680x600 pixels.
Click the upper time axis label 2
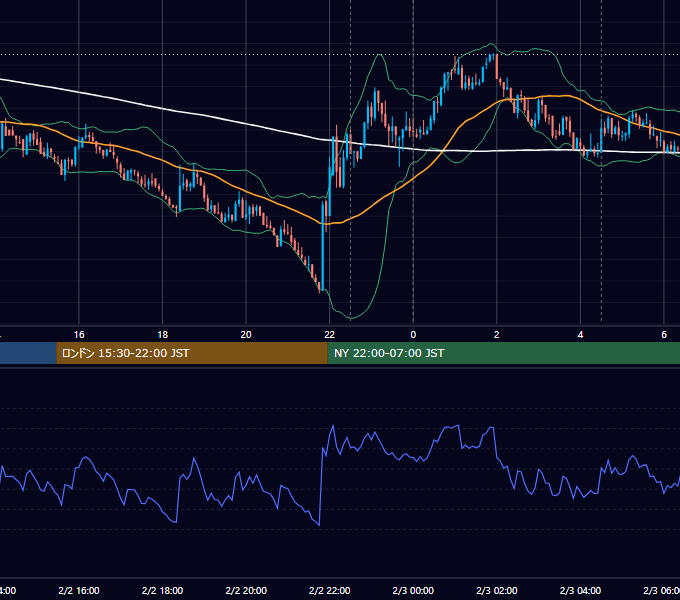(497, 335)
